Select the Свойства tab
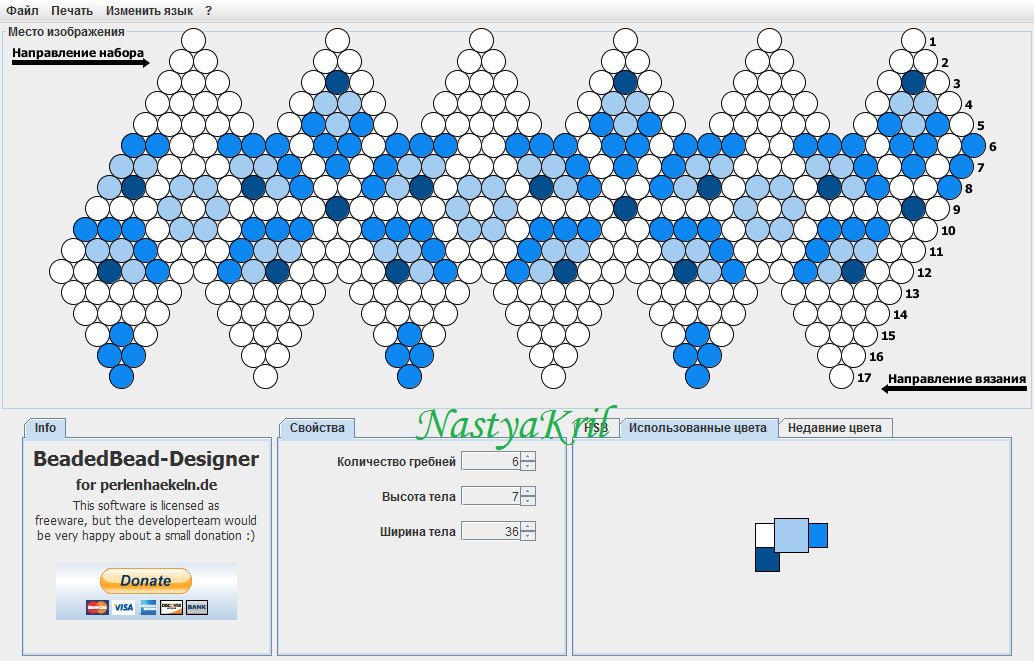The image size is (1034, 661). 317,427
